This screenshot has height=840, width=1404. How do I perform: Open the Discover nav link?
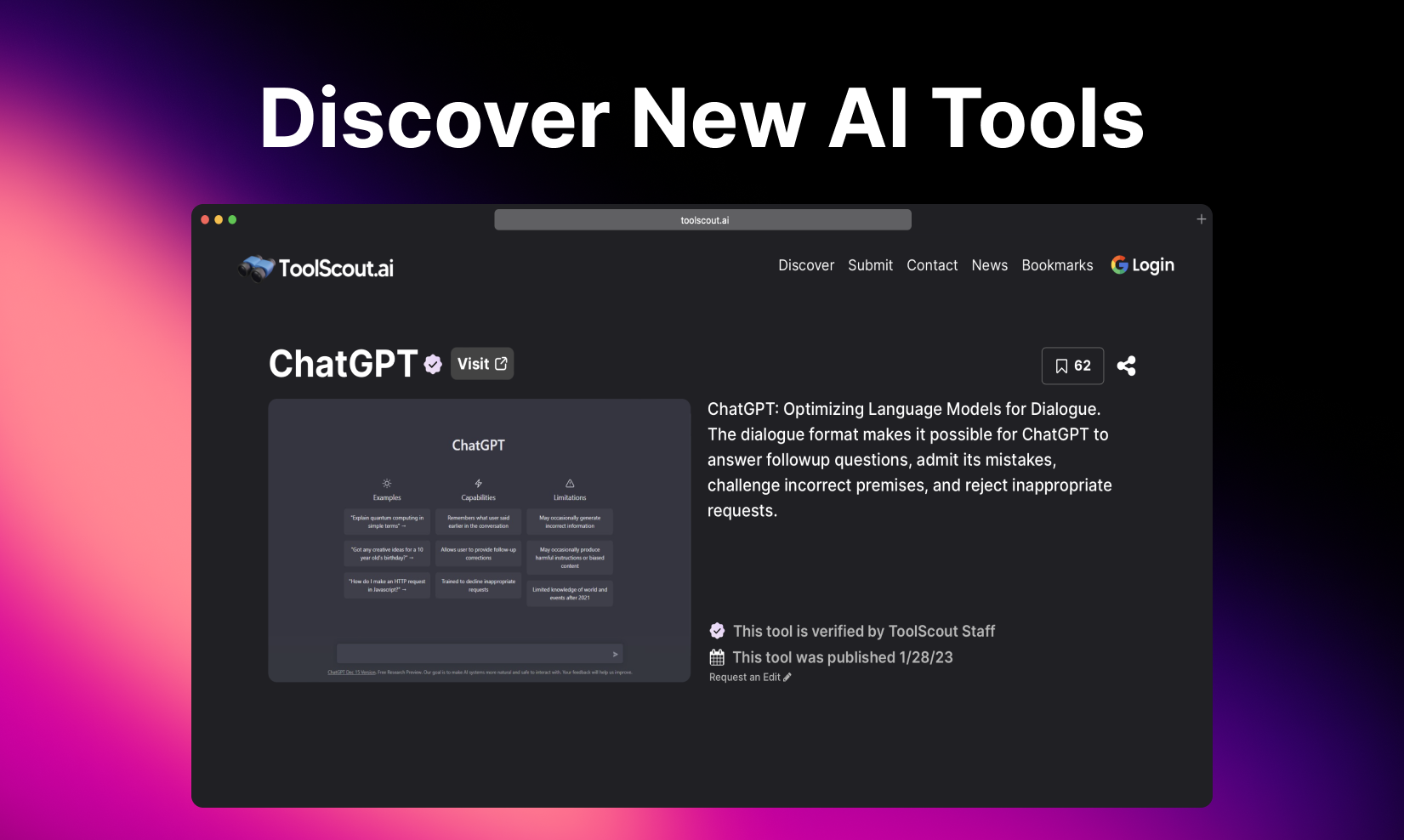(806, 265)
